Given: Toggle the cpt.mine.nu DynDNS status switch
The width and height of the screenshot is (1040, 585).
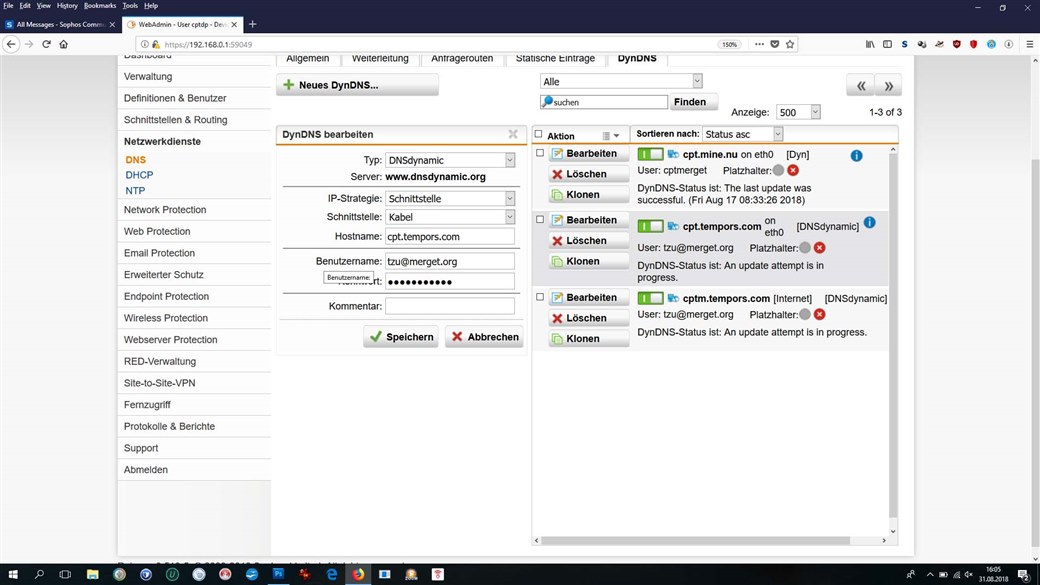Looking at the screenshot, I should 650,155.
